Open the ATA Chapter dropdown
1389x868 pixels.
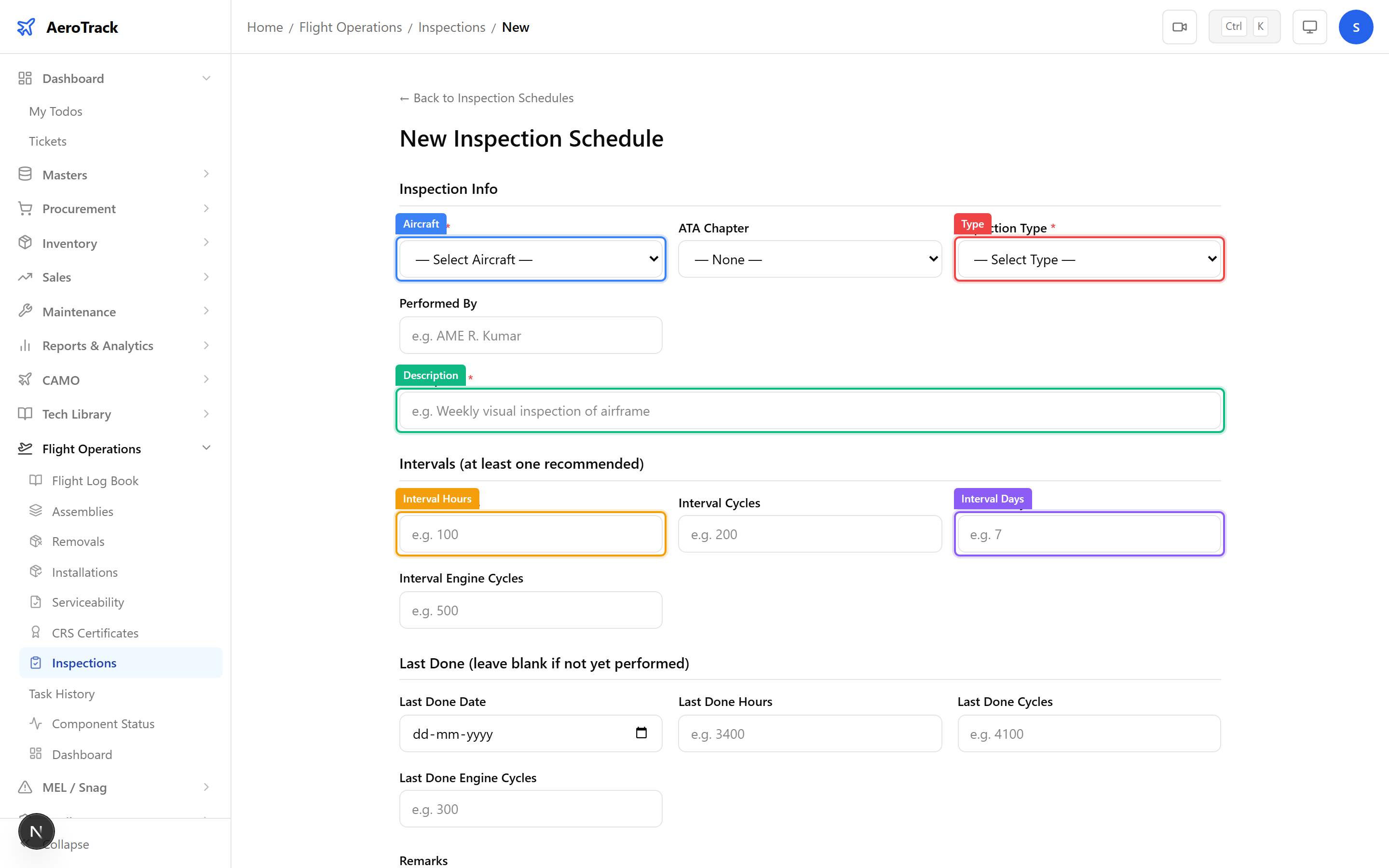coord(809,259)
